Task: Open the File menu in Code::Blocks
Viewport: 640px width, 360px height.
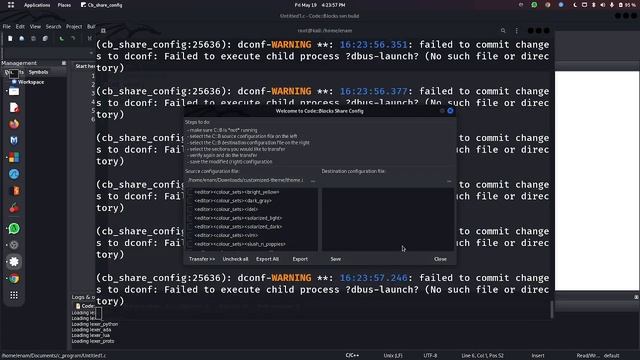Action: (7, 27)
